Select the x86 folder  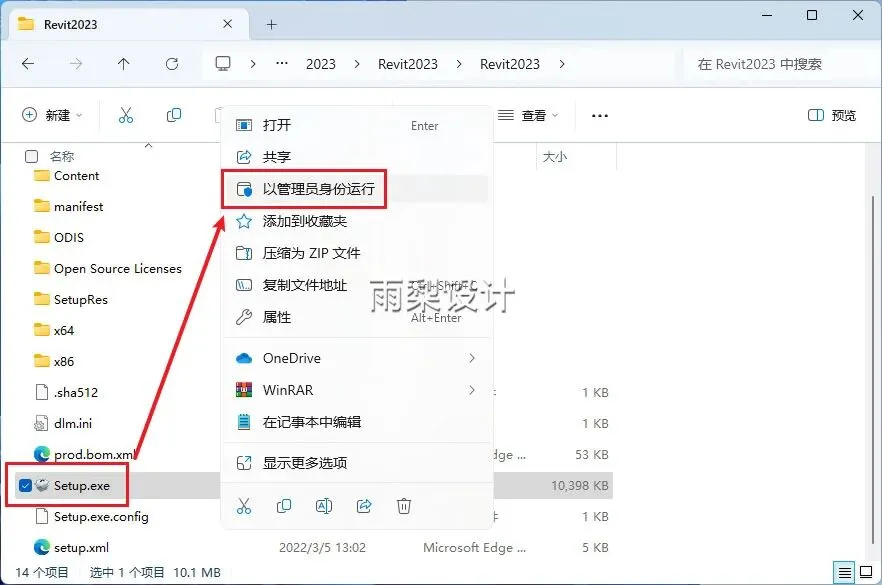[54, 362]
